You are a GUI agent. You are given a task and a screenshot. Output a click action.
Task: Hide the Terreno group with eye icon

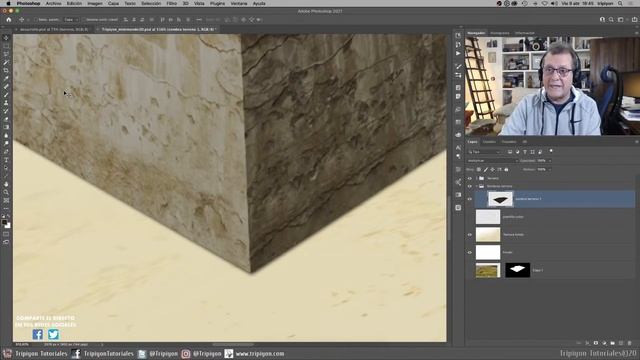point(469,178)
